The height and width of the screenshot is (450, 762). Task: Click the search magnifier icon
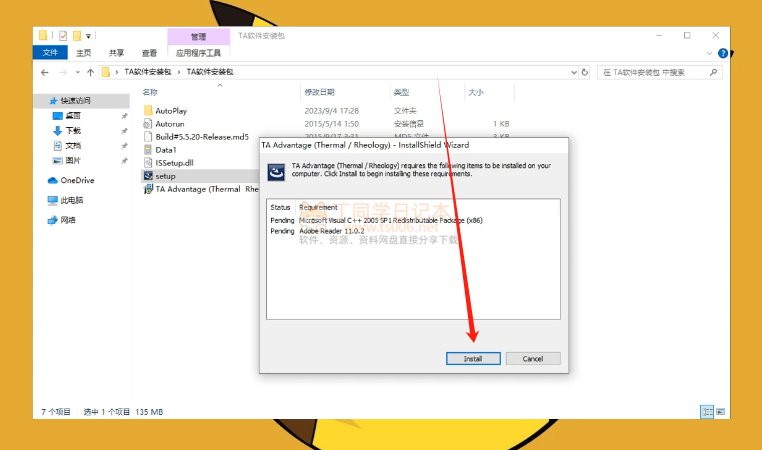pyautogui.click(x=713, y=72)
